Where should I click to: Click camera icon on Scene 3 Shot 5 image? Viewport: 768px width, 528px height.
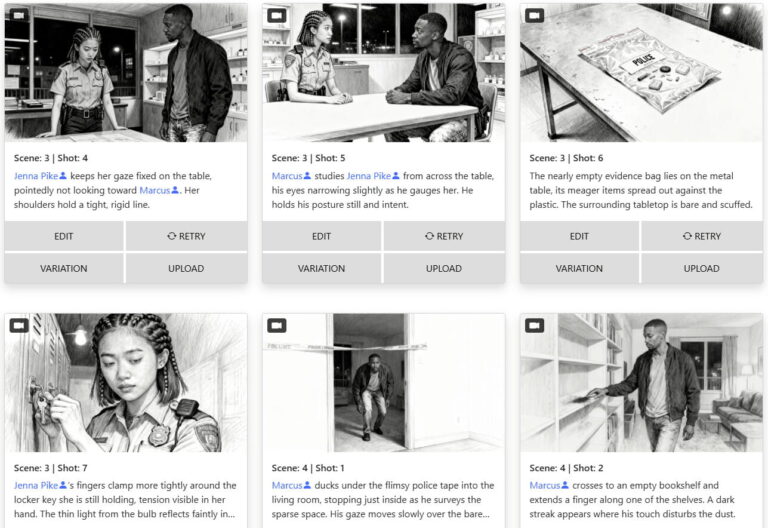(x=278, y=16)
